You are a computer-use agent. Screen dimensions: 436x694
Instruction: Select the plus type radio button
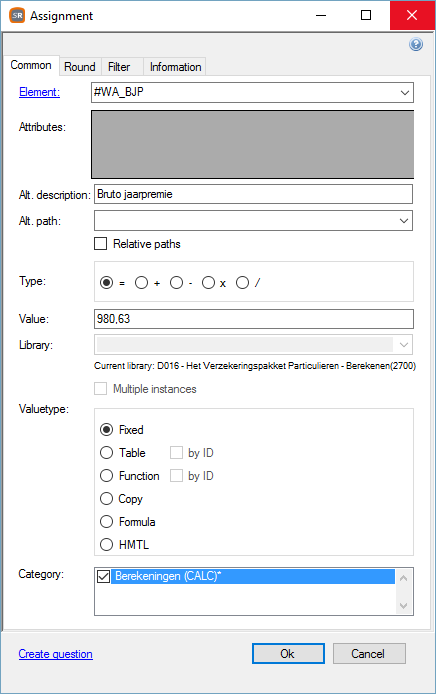(141, 282)
